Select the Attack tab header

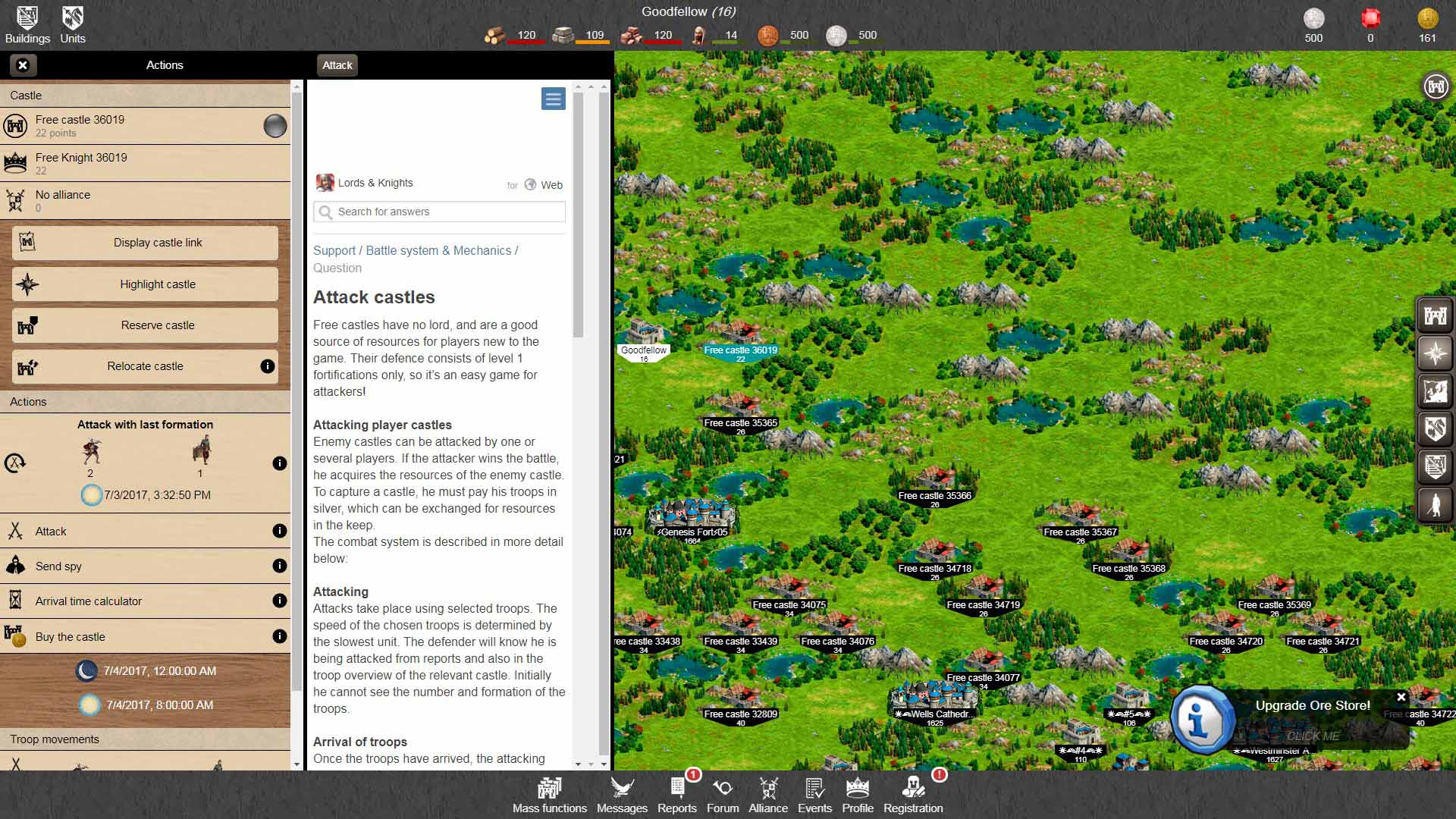337,65
